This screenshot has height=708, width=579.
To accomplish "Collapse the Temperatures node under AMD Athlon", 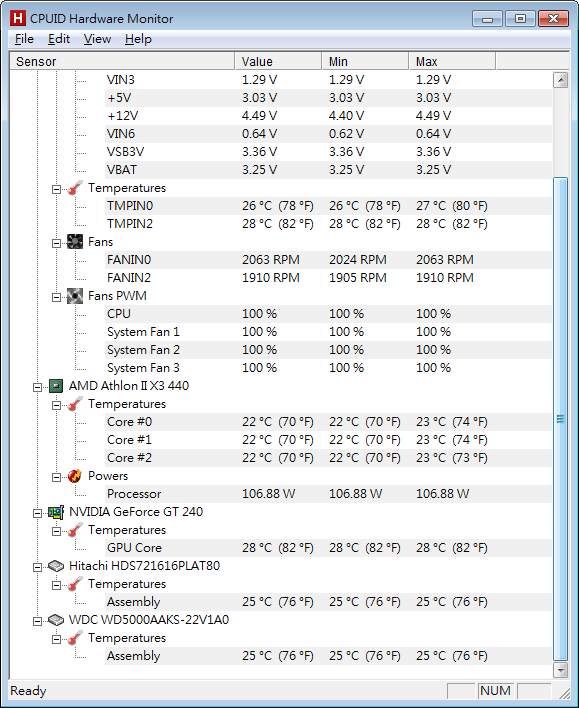I will 56,405.
